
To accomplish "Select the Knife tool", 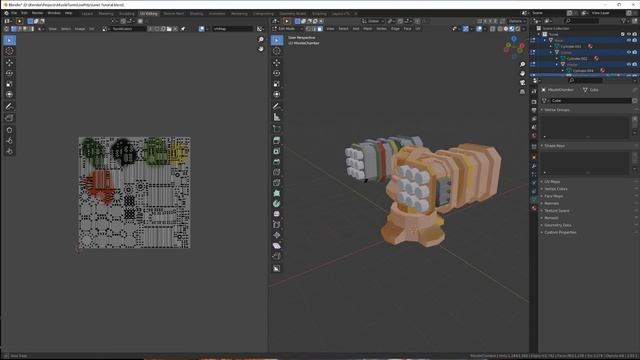I will tap(277, 183).
